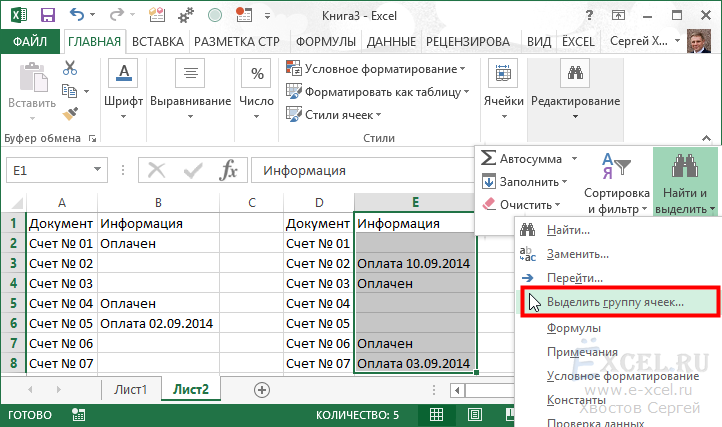The width and height of the screenshot is (722, 427).
Task: Click cell D4 Счет № 03
Action: point(318,283)
